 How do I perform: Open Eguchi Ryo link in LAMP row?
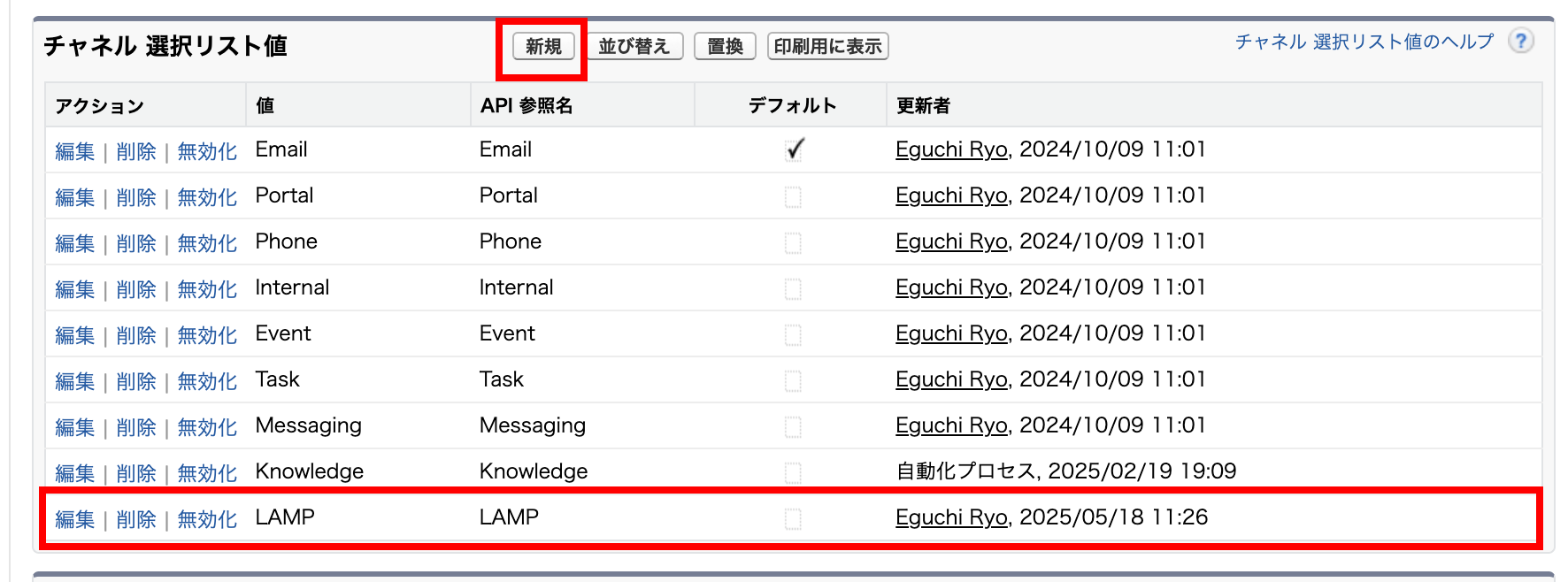(951, 517)
